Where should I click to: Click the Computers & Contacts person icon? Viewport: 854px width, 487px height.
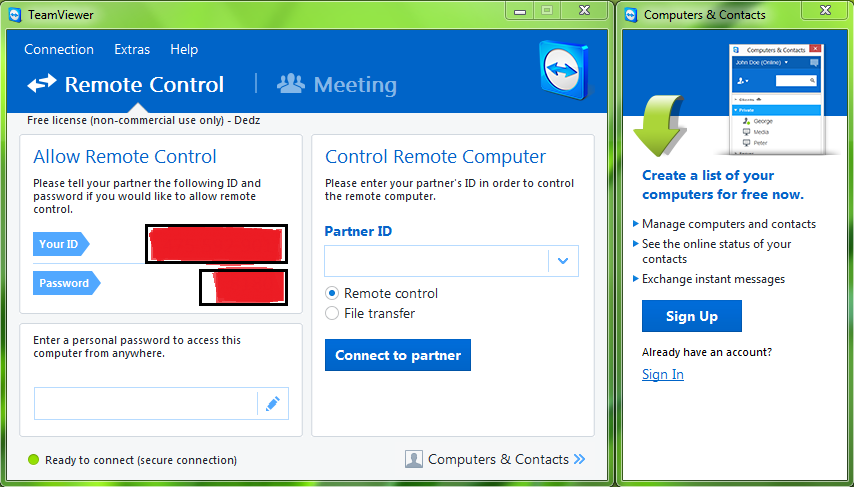(414, 460)
